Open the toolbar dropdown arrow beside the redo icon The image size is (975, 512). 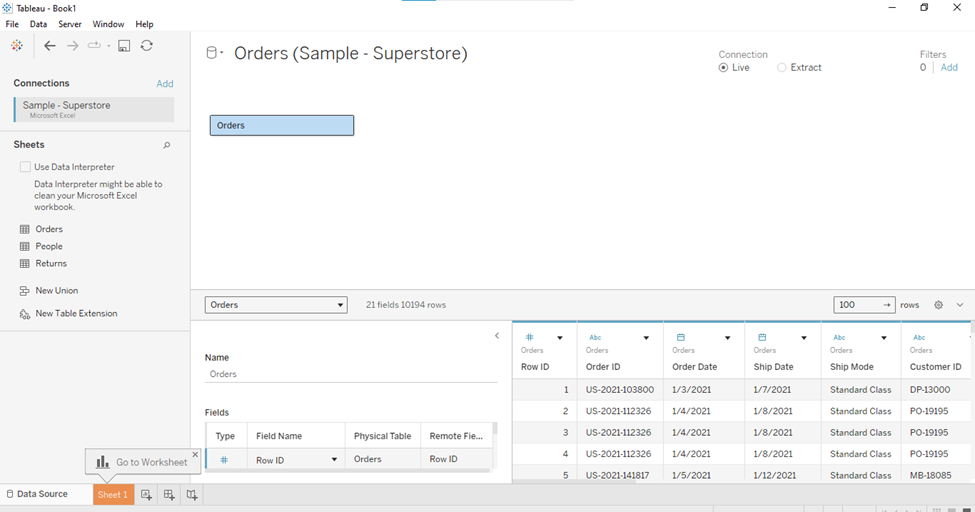108,46
